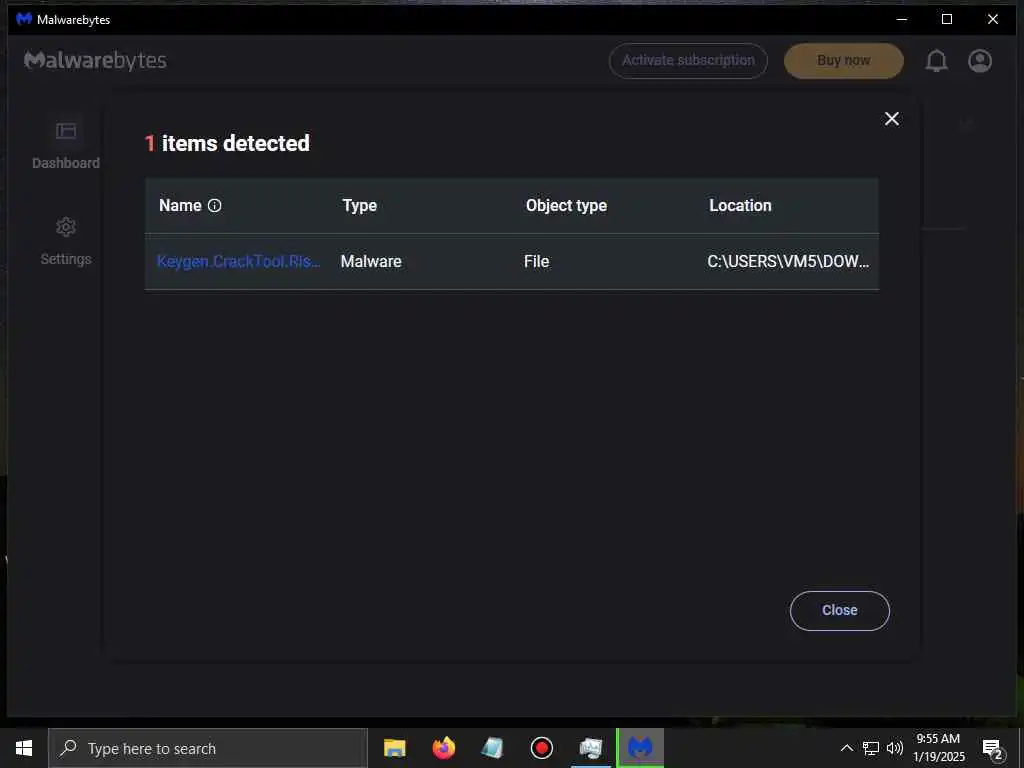
Task: Click the info icon beside Name header
Action: pos(214,206)
